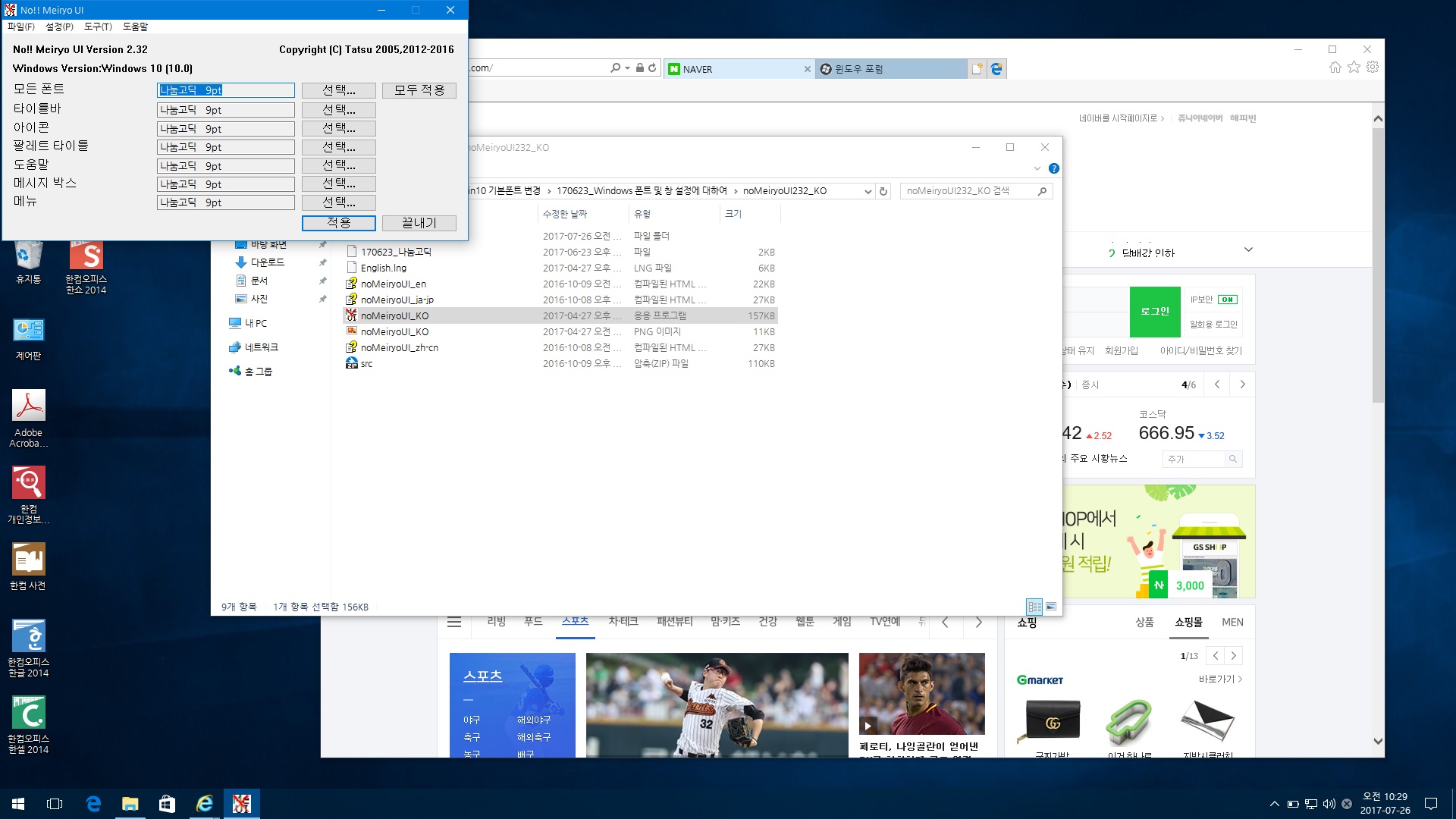
Task: Expand the Explorer ribbon chevron
Action: point(1037,168)
